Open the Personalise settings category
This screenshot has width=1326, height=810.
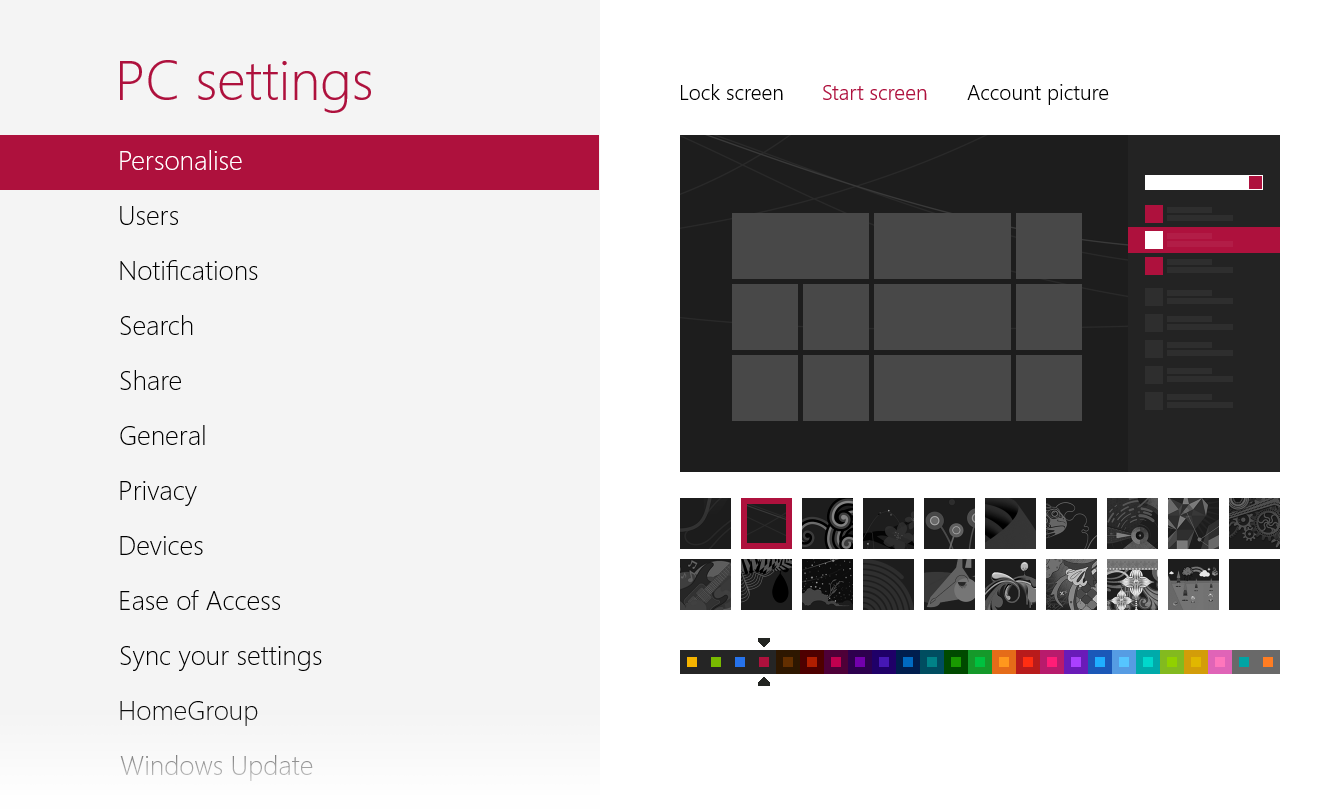[x=299, y=162]
